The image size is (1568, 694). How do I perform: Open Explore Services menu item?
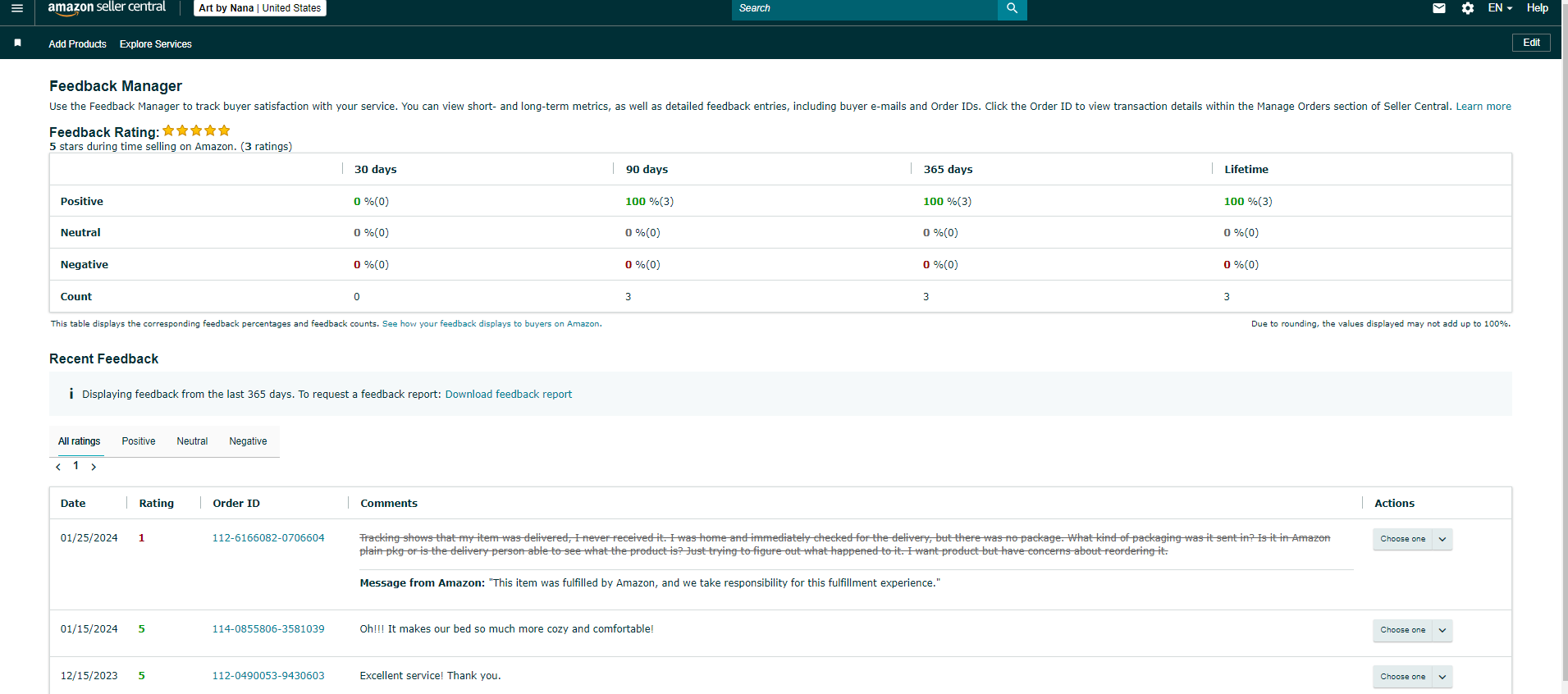pyautogui.click(x=156, y=44)
